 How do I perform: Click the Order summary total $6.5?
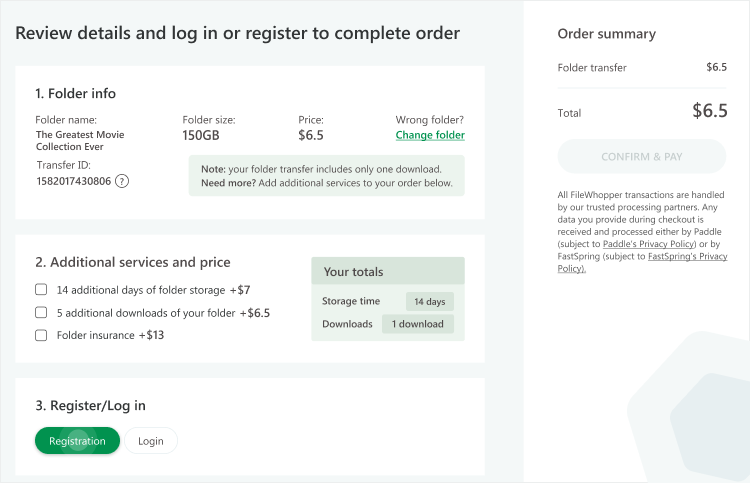[710, 111]
